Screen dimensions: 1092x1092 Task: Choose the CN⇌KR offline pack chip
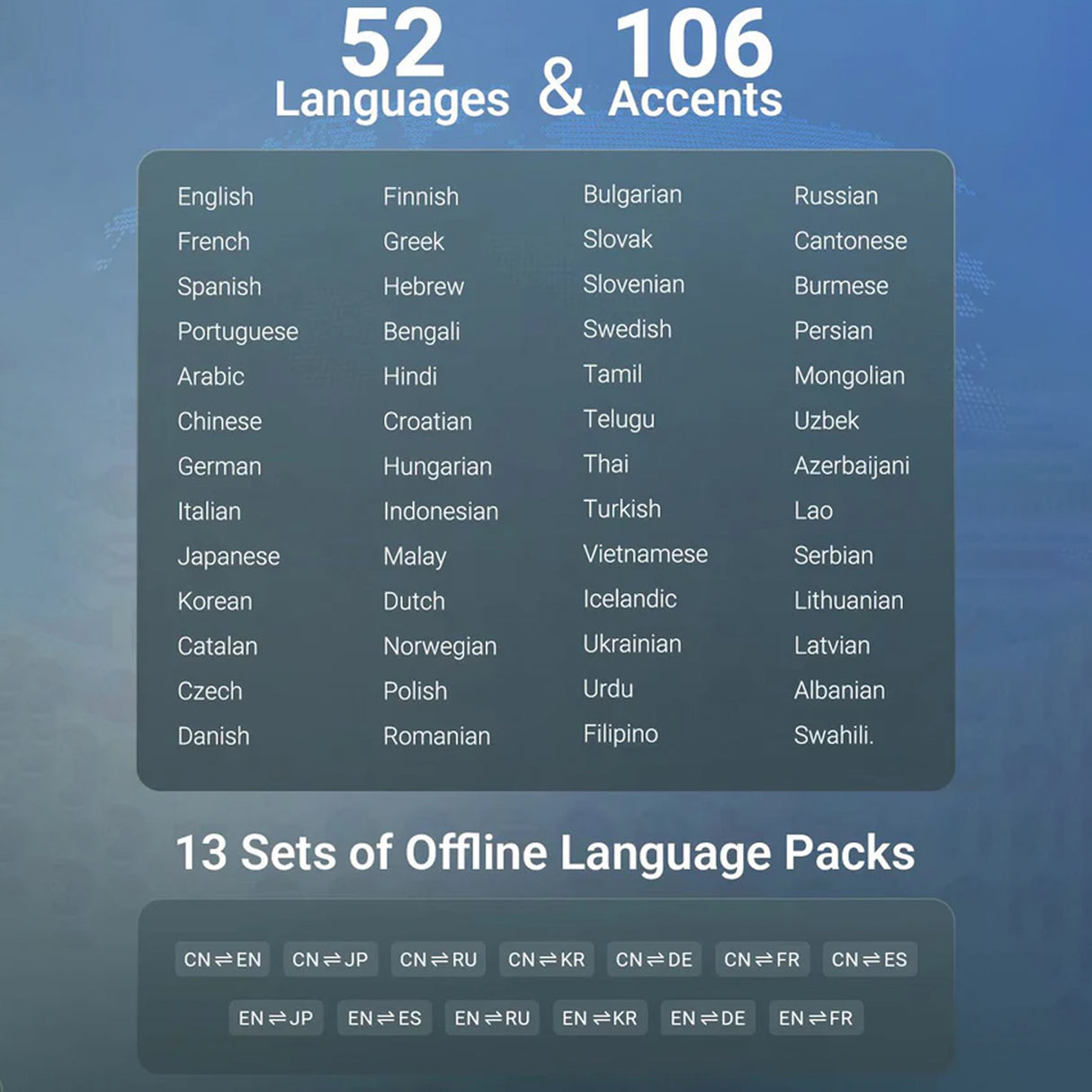[546, 960]
